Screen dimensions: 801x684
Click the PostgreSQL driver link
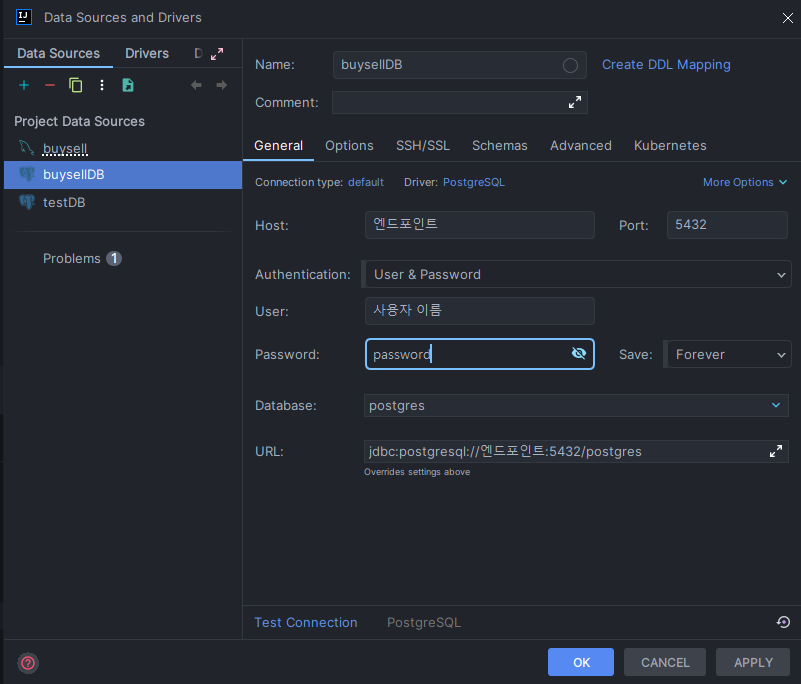[x=474, y=182]
